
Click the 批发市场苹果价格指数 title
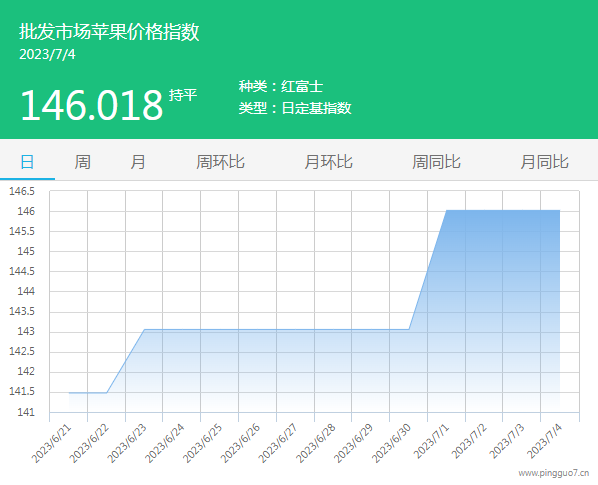pos(109,32)
